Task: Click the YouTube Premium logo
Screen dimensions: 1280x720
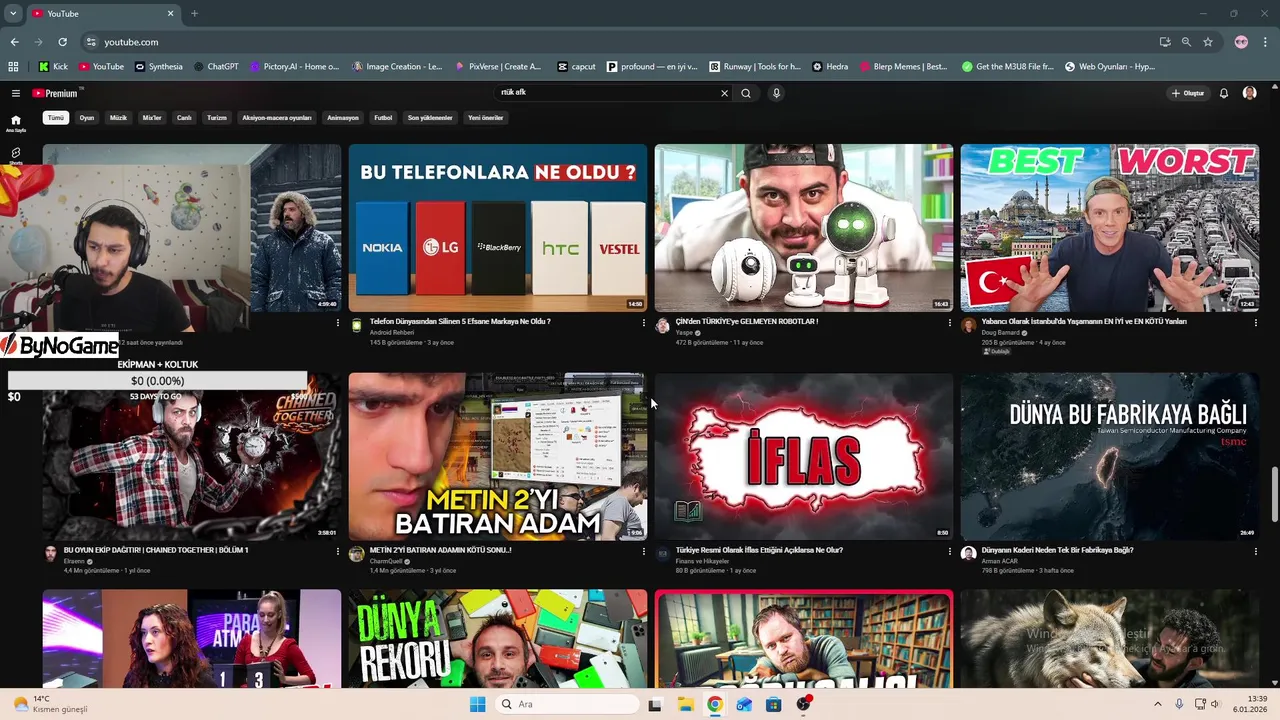Action: pos(55,93)
